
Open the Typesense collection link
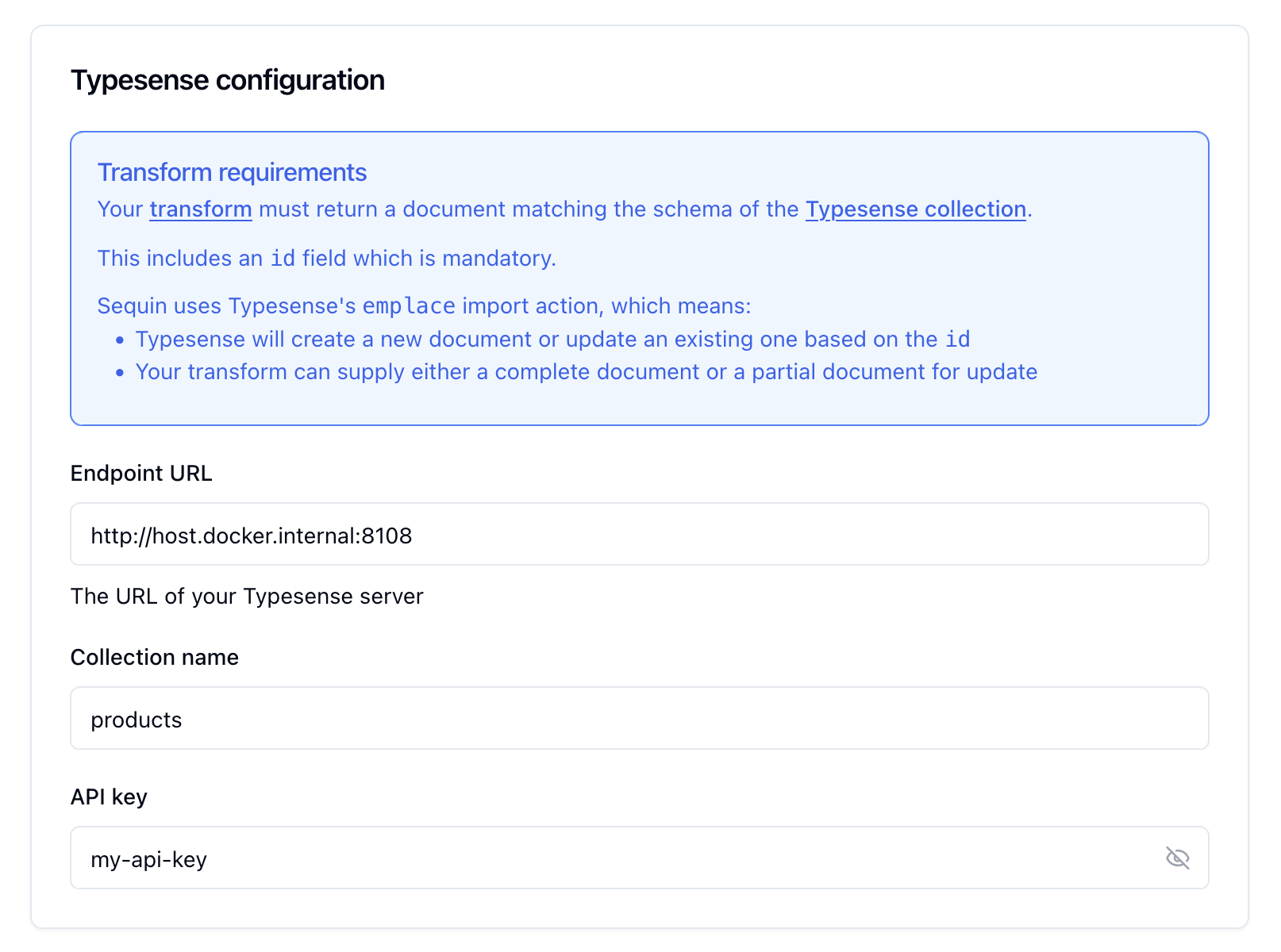pyautogui.click(x=914, y=209)
